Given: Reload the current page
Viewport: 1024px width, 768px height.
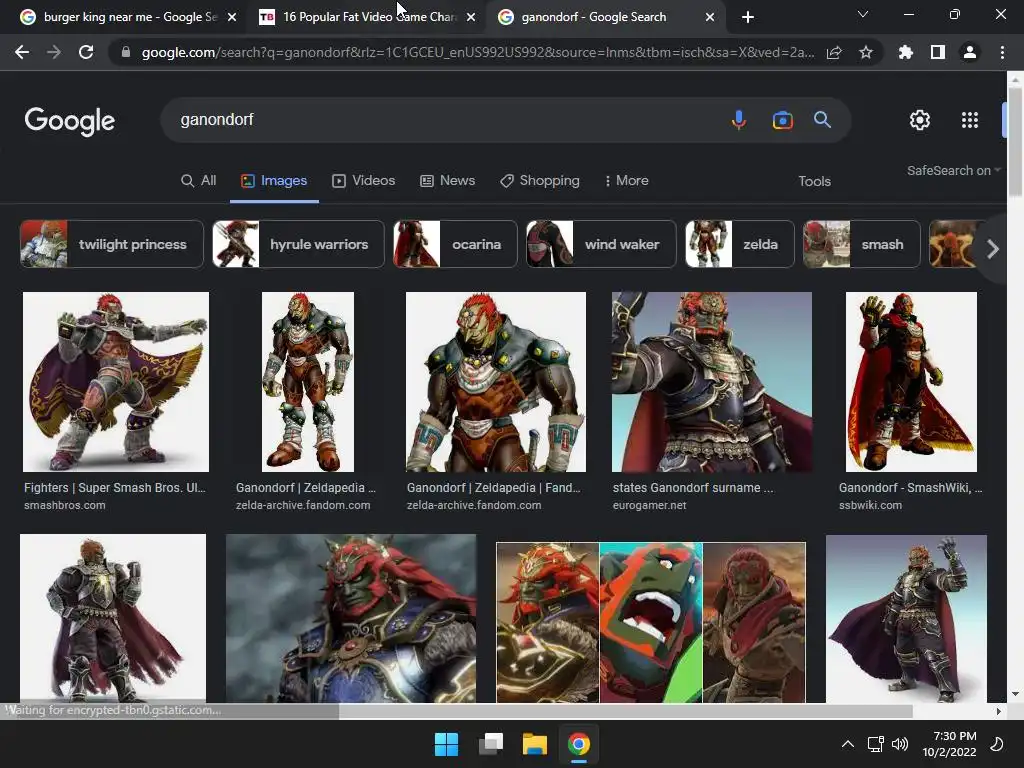Looking at the screenshot, I should pos(86,52).
